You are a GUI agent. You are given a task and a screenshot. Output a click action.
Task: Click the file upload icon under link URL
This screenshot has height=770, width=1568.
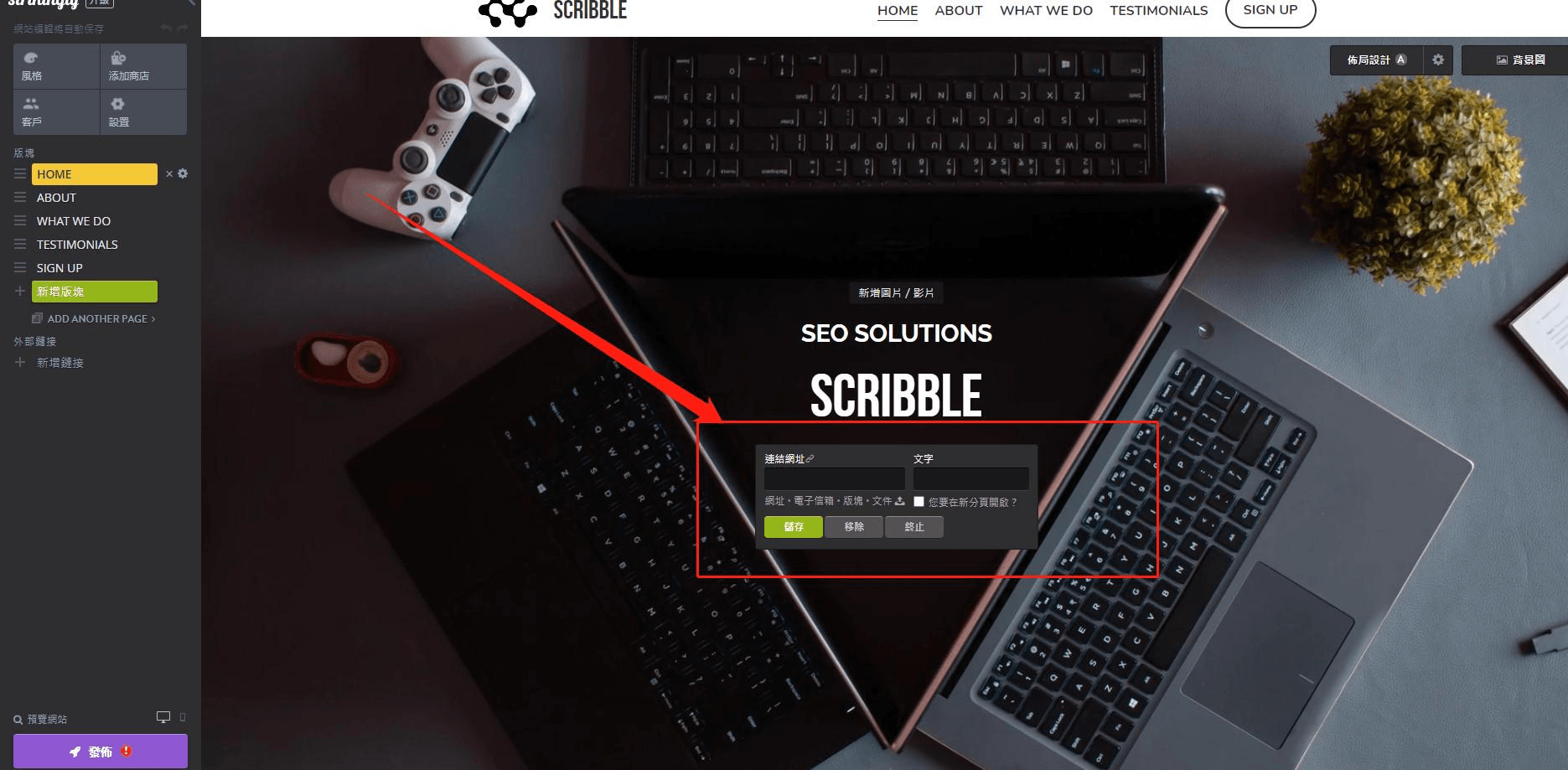tap(900, 501)
